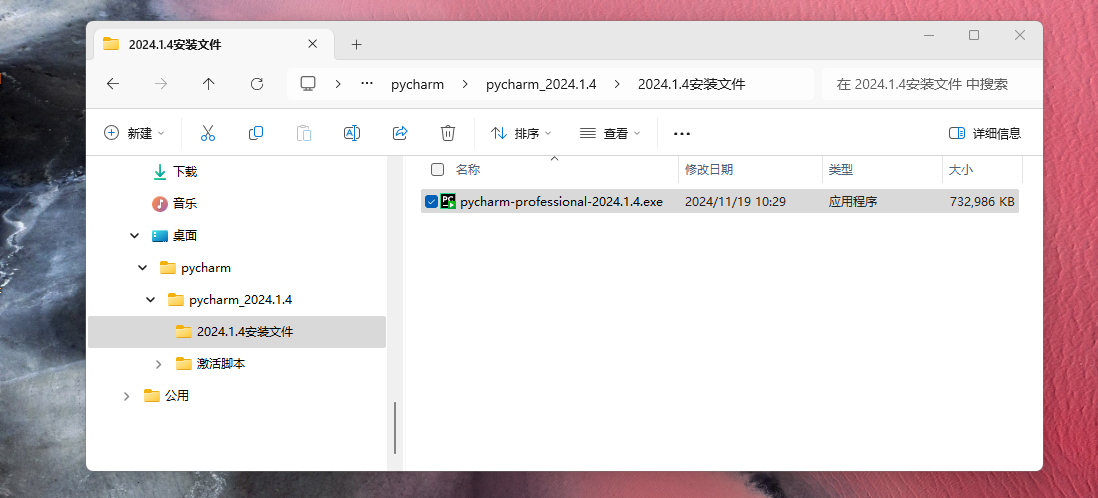Click the This PC monitor icon
Viewport: 1098px width, 498px height.
[x=308, y=84]
